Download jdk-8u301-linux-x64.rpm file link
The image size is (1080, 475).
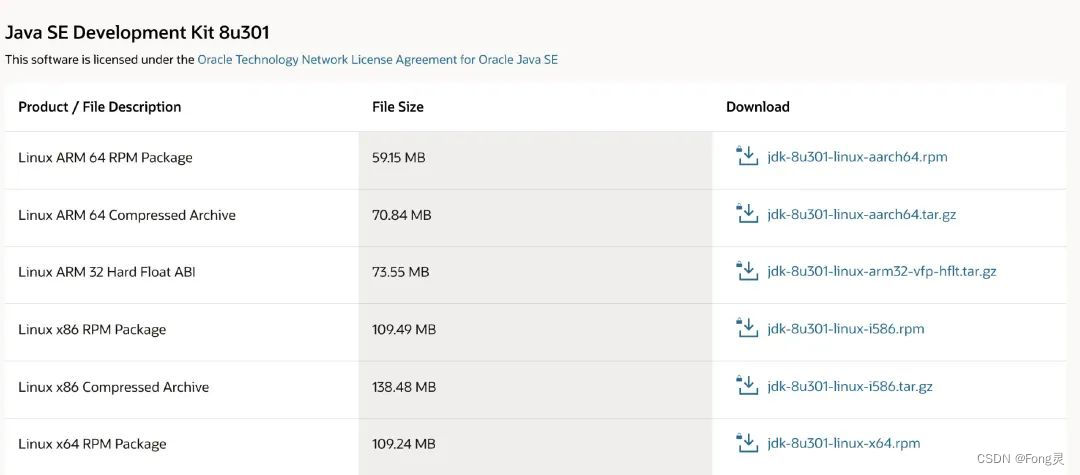pos(844,444)
